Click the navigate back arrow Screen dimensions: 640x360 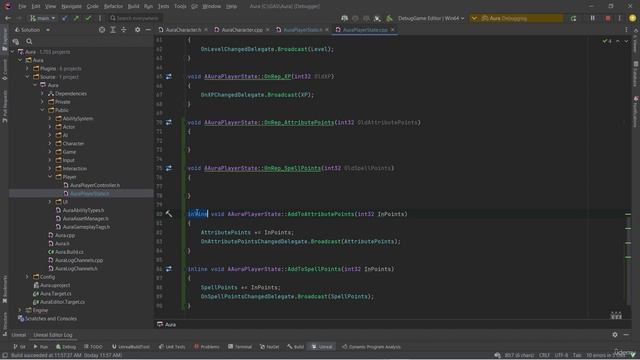(x=7, y=18)
